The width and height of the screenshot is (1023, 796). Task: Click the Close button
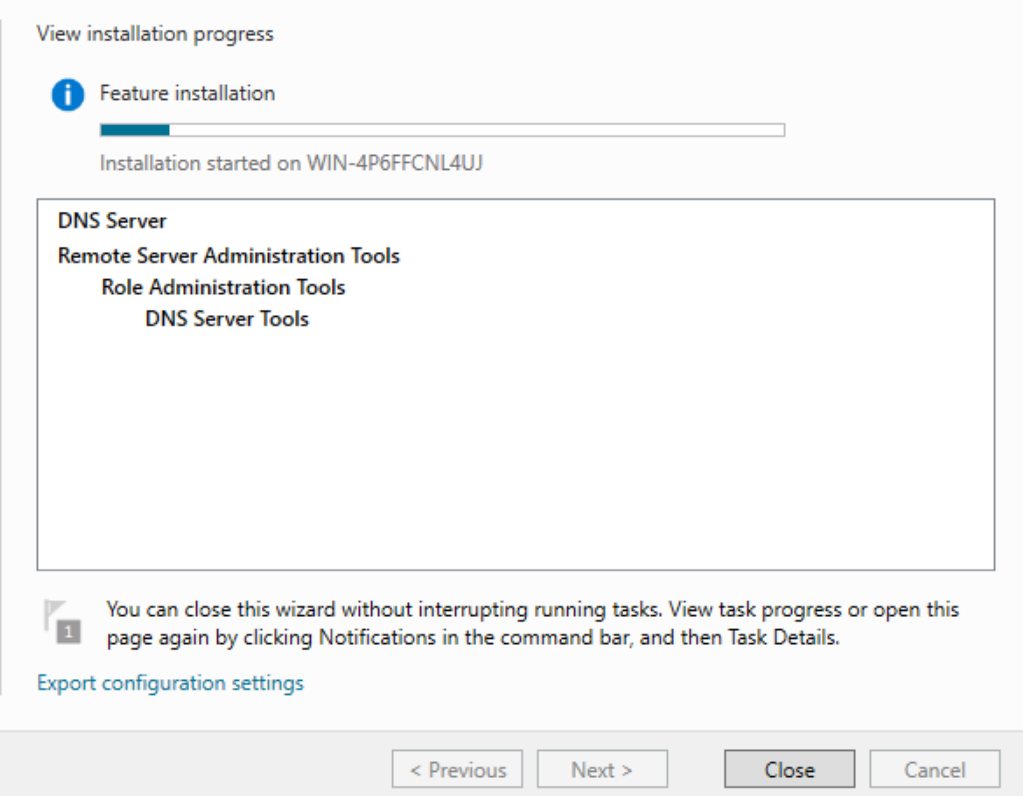coord(789,769)
